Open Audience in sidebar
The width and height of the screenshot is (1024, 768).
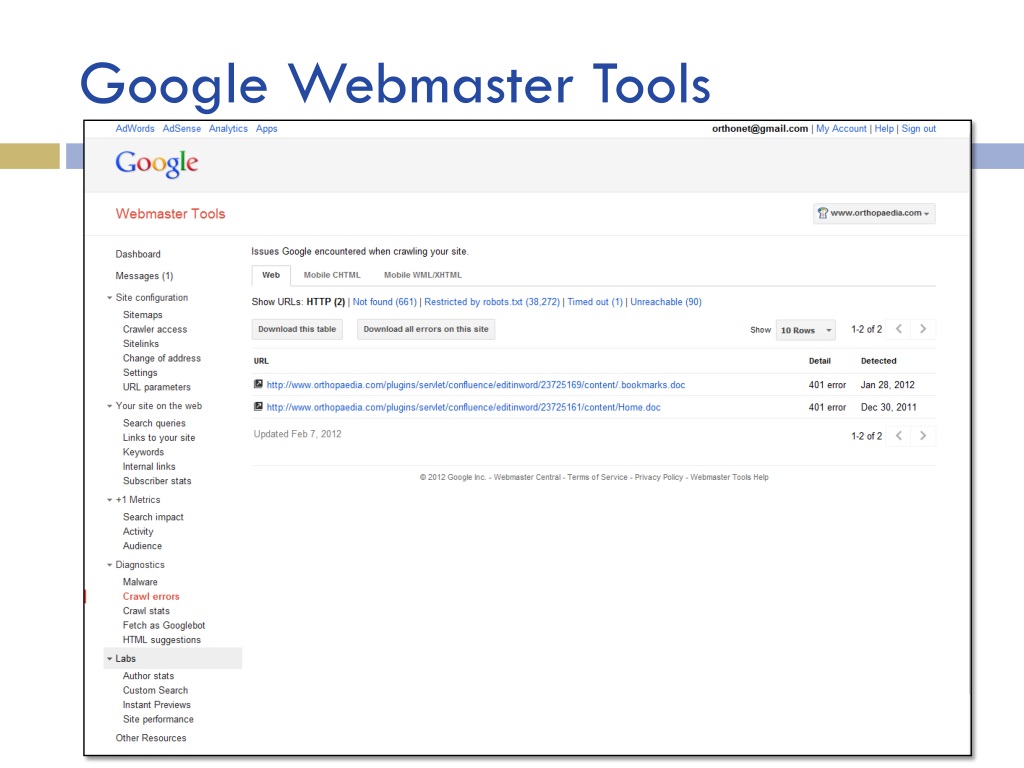point(142,546)
